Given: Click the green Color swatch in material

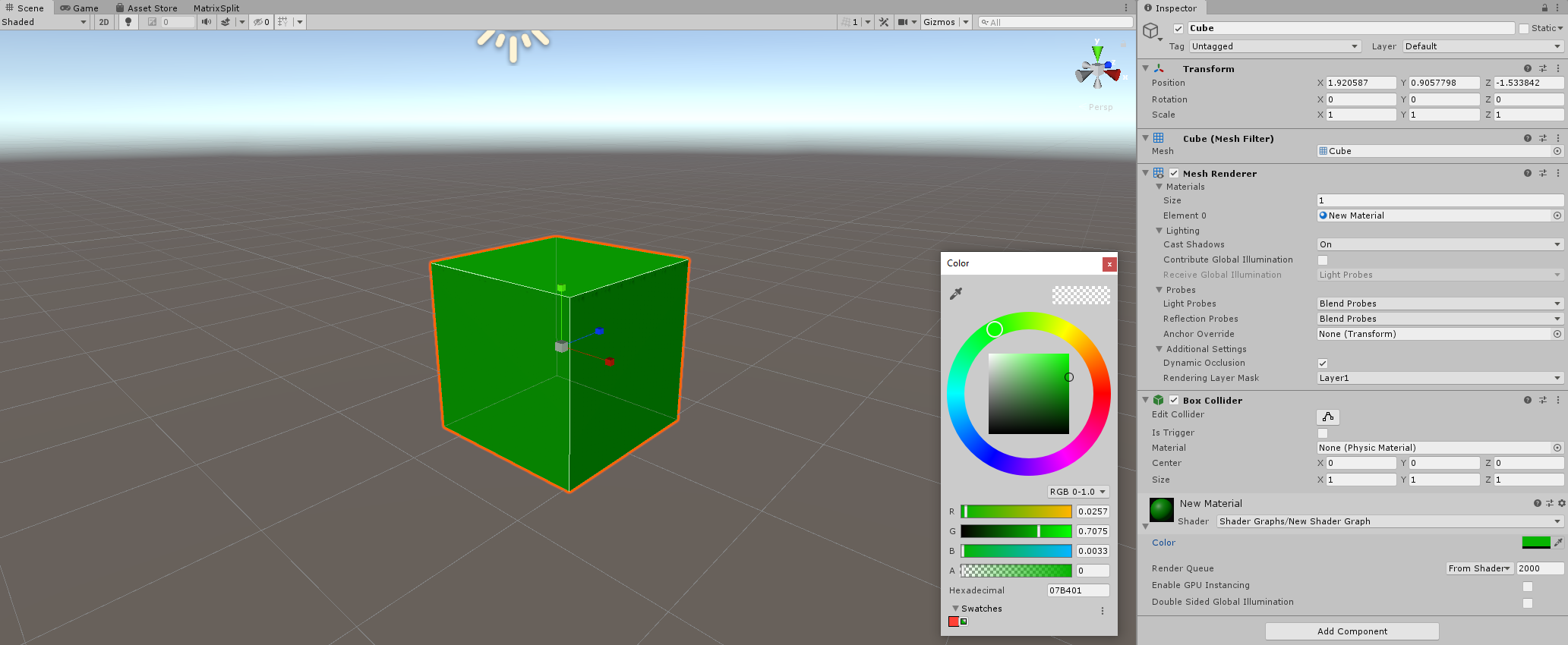Looking at the screenshot, I should click(1535, 543).
